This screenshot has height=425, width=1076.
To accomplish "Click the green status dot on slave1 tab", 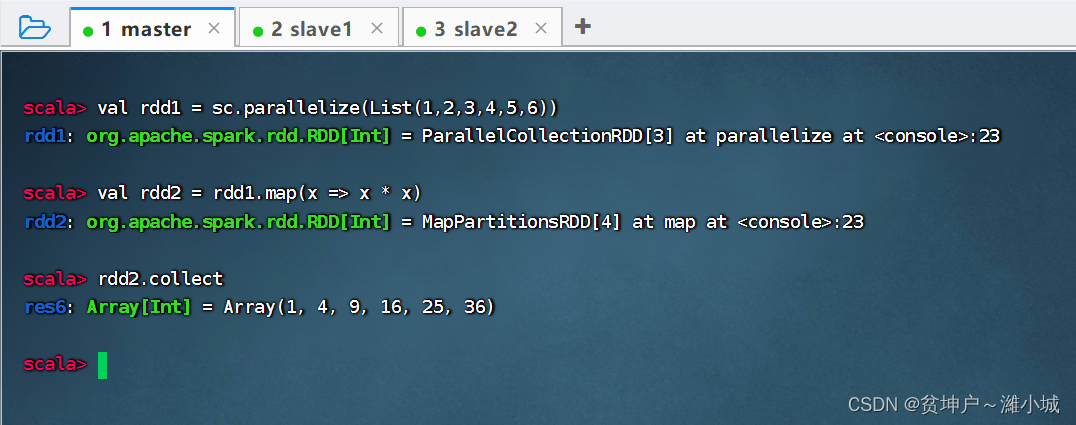I will click(x=258, y=31).
